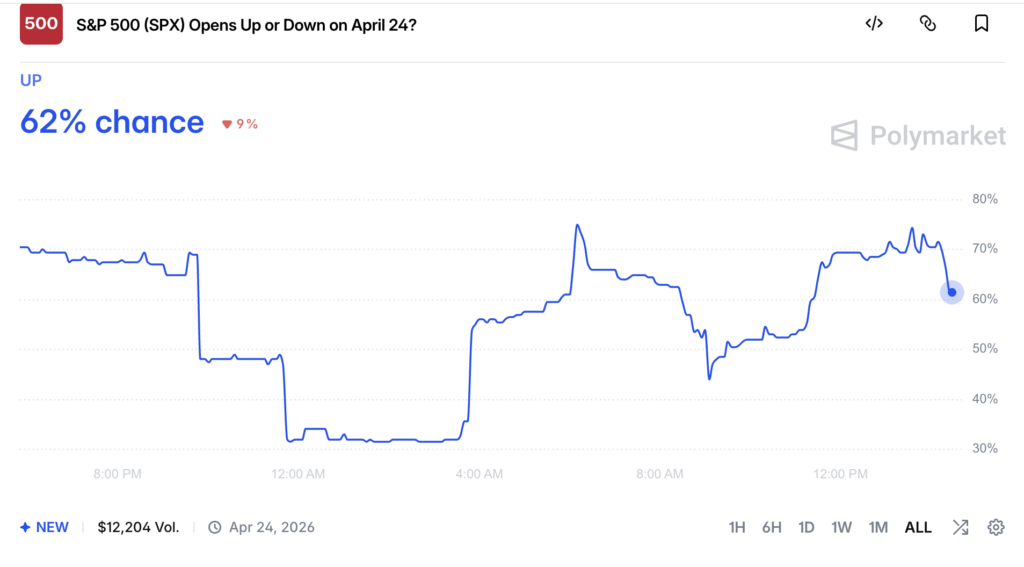
Task: Click the red 9% change indicator
Action: pos(240,124)
